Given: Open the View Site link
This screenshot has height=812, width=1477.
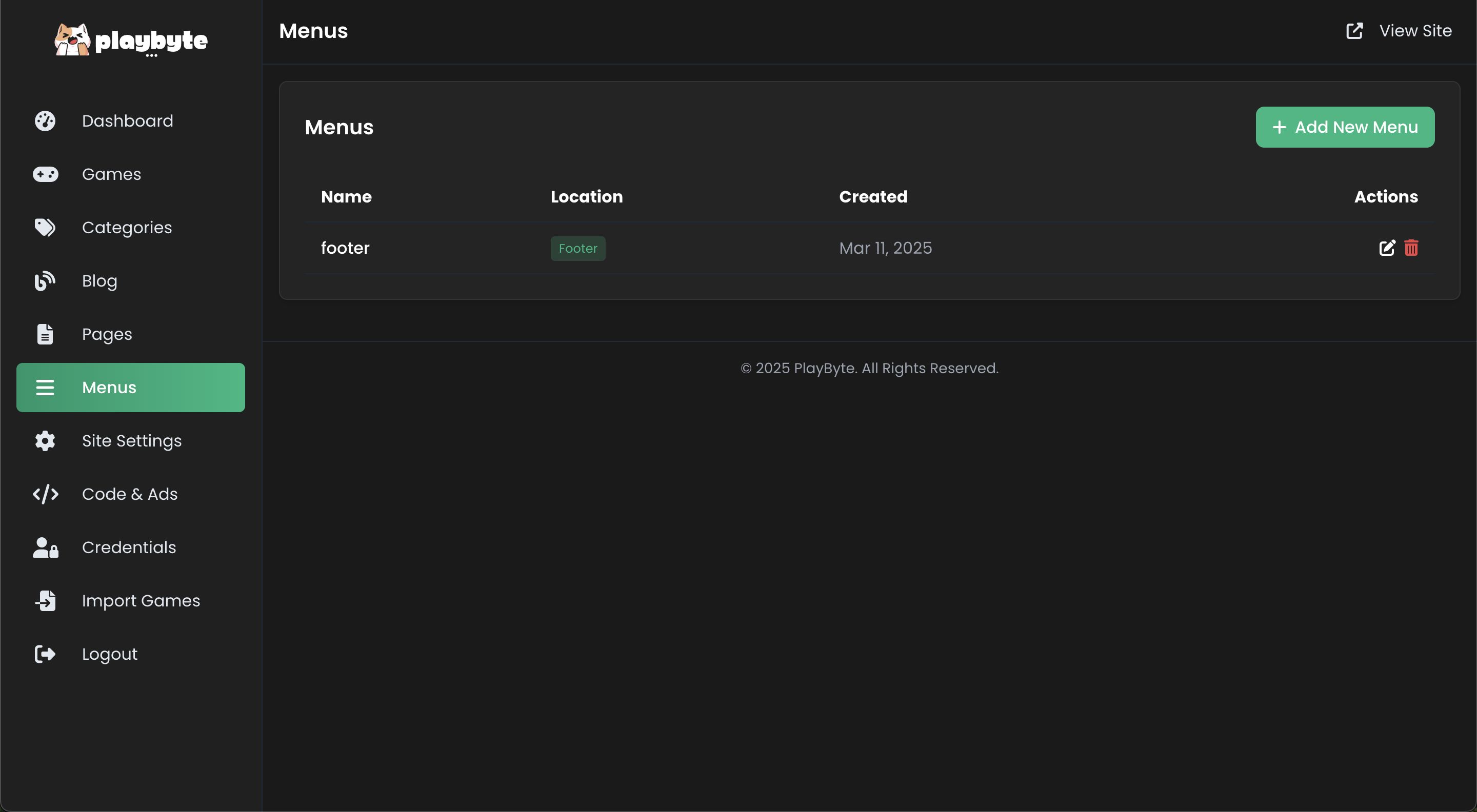Looking at the screenshot, I should click(1415, 31).
